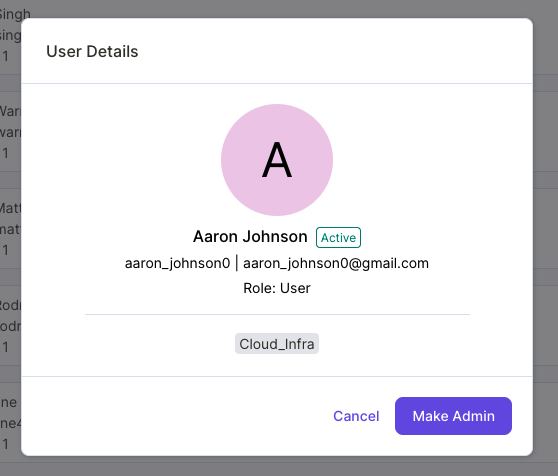Click the dimmed backdrop below the dialog
Viewport: 558px width, 476px height.
[279, 467]
